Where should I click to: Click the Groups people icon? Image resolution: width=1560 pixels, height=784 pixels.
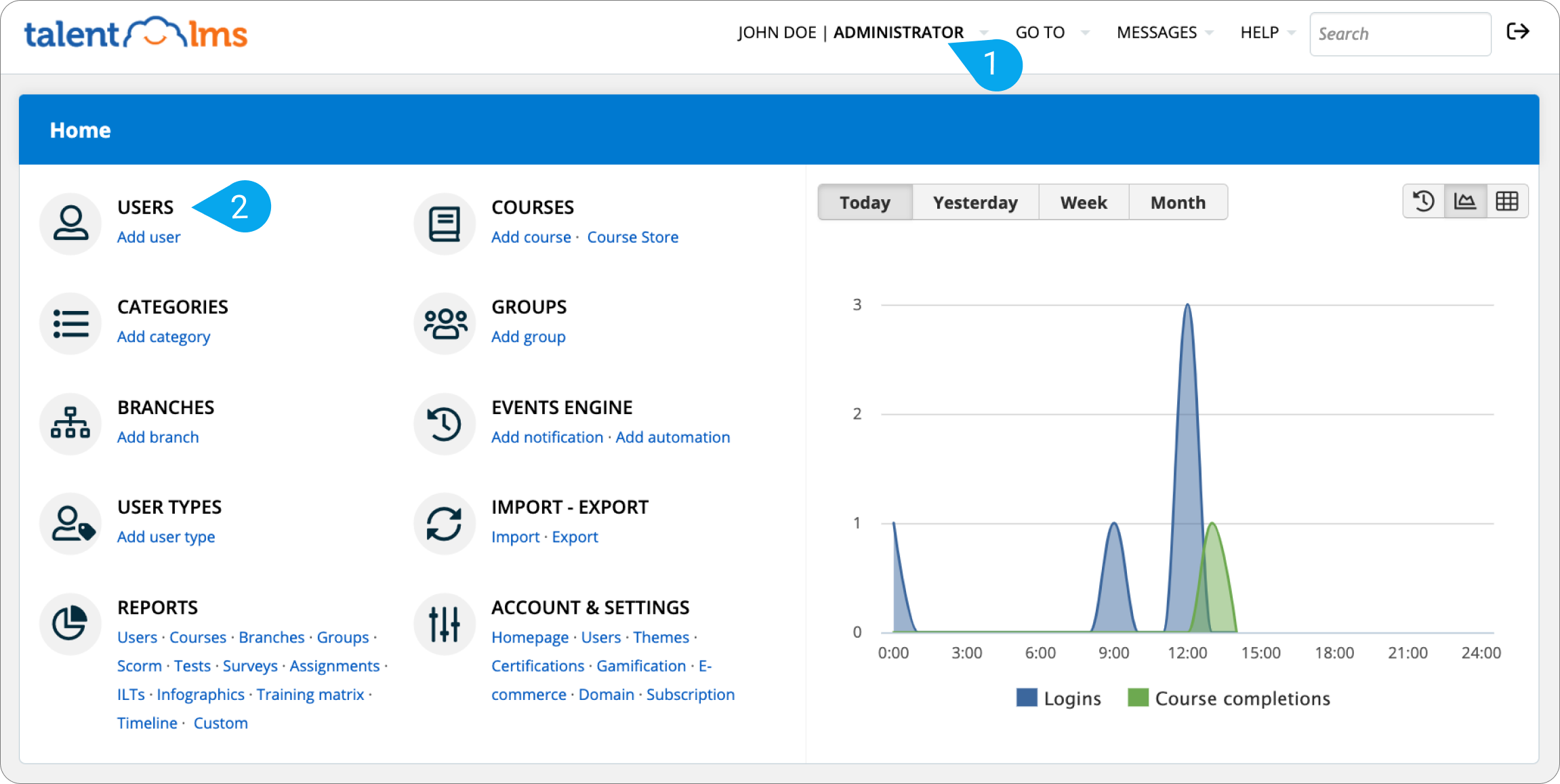click(445, 323)
